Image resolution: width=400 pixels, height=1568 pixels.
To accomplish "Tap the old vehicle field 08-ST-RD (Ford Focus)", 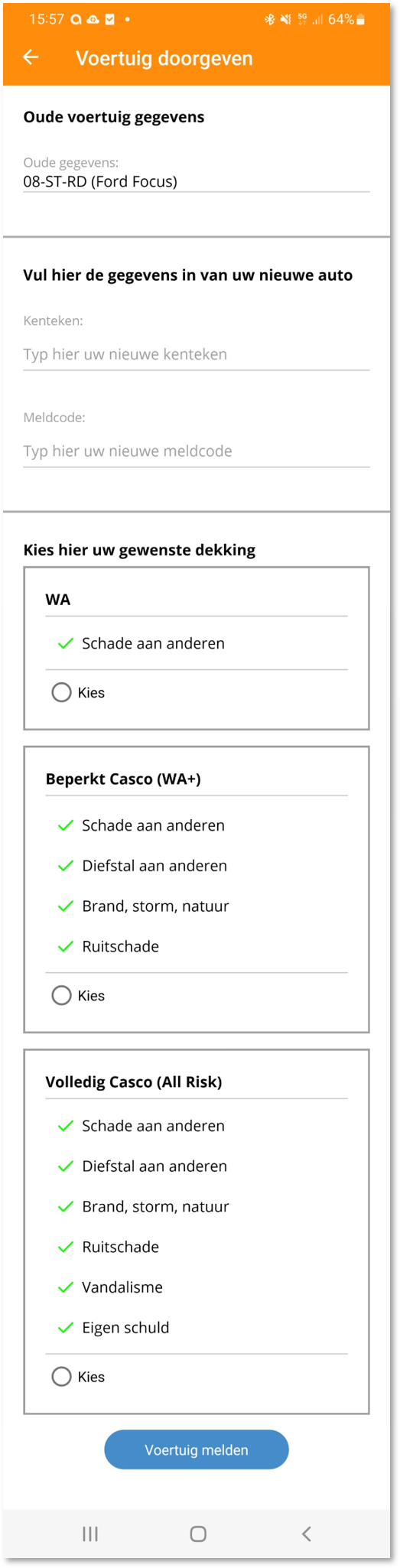I will pyautogui.click(x=197, y=181).
